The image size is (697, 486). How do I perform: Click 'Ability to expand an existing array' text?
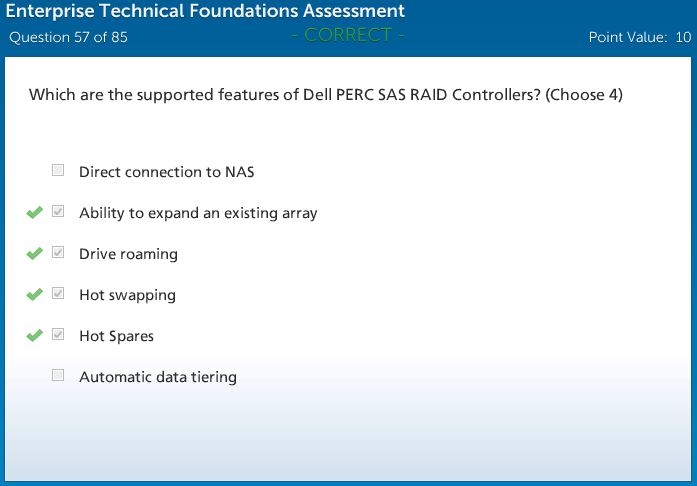coord(198,213)
